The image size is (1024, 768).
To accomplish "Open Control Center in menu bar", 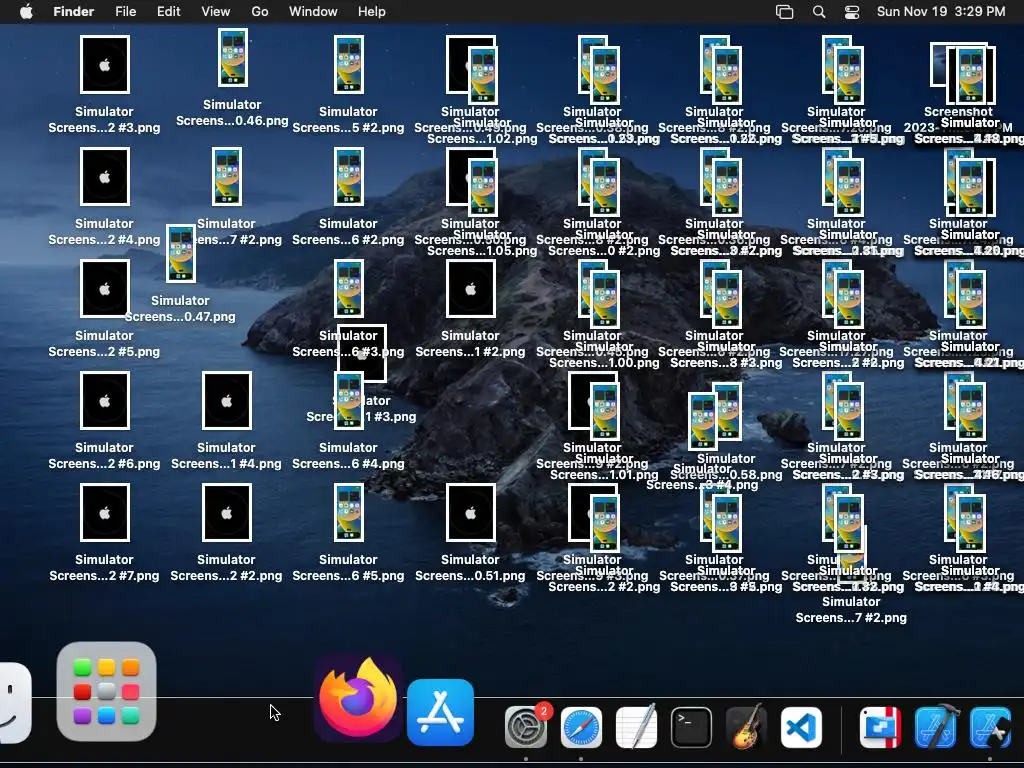I will click(x=852, y=12).
